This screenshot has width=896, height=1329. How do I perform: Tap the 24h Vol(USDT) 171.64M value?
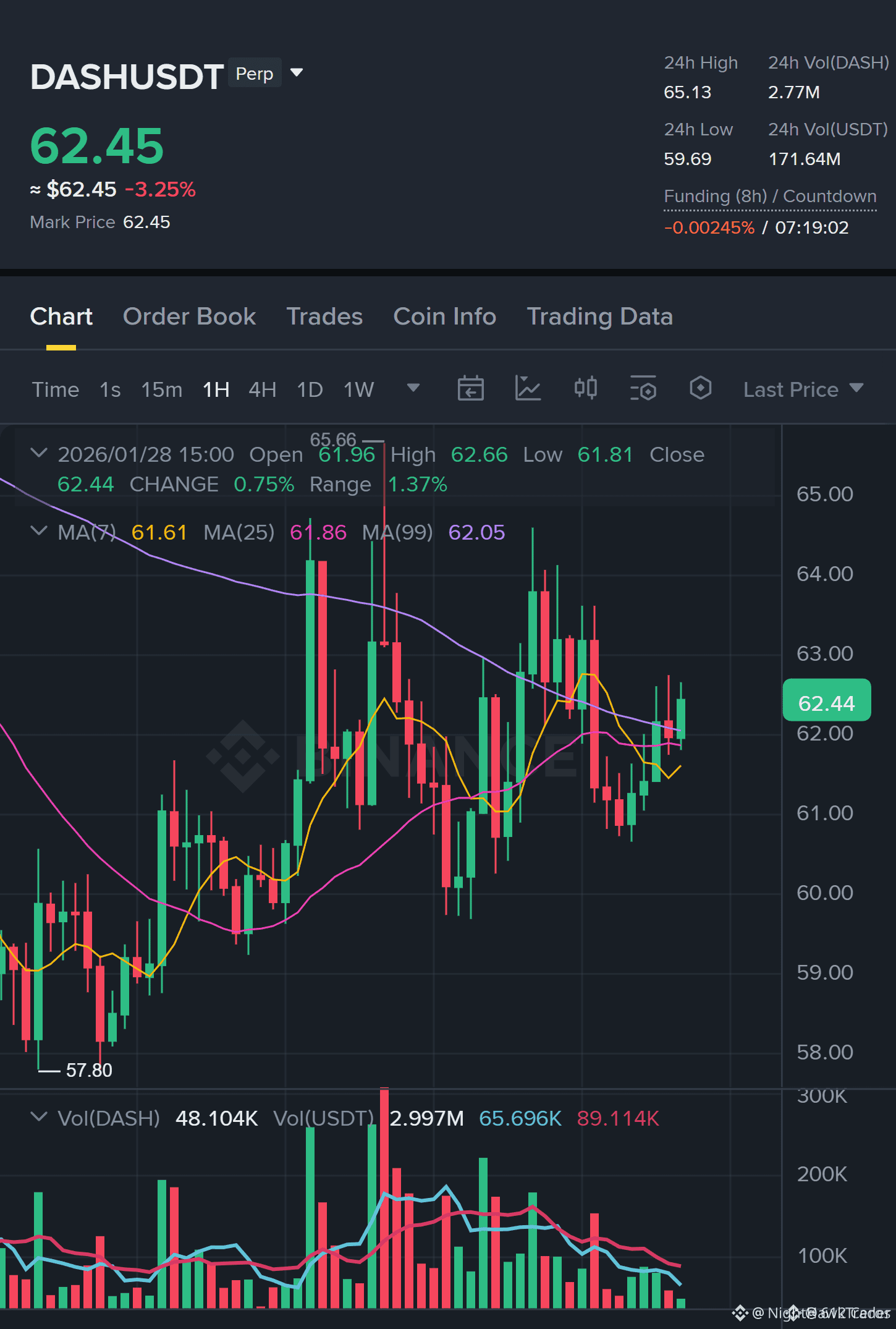click(x=804, y=159)
